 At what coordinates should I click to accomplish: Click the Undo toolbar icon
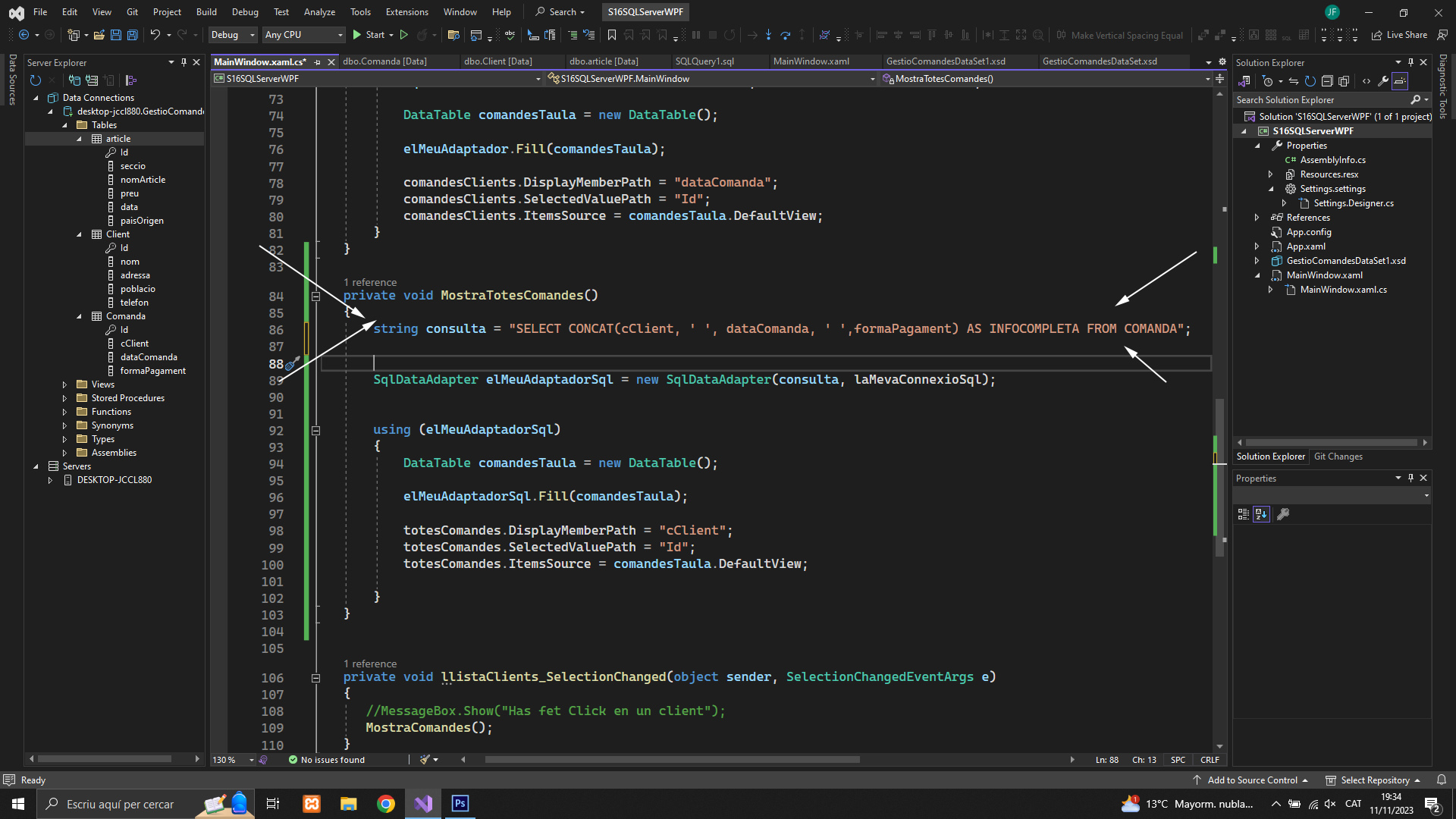tap(155, 35)
